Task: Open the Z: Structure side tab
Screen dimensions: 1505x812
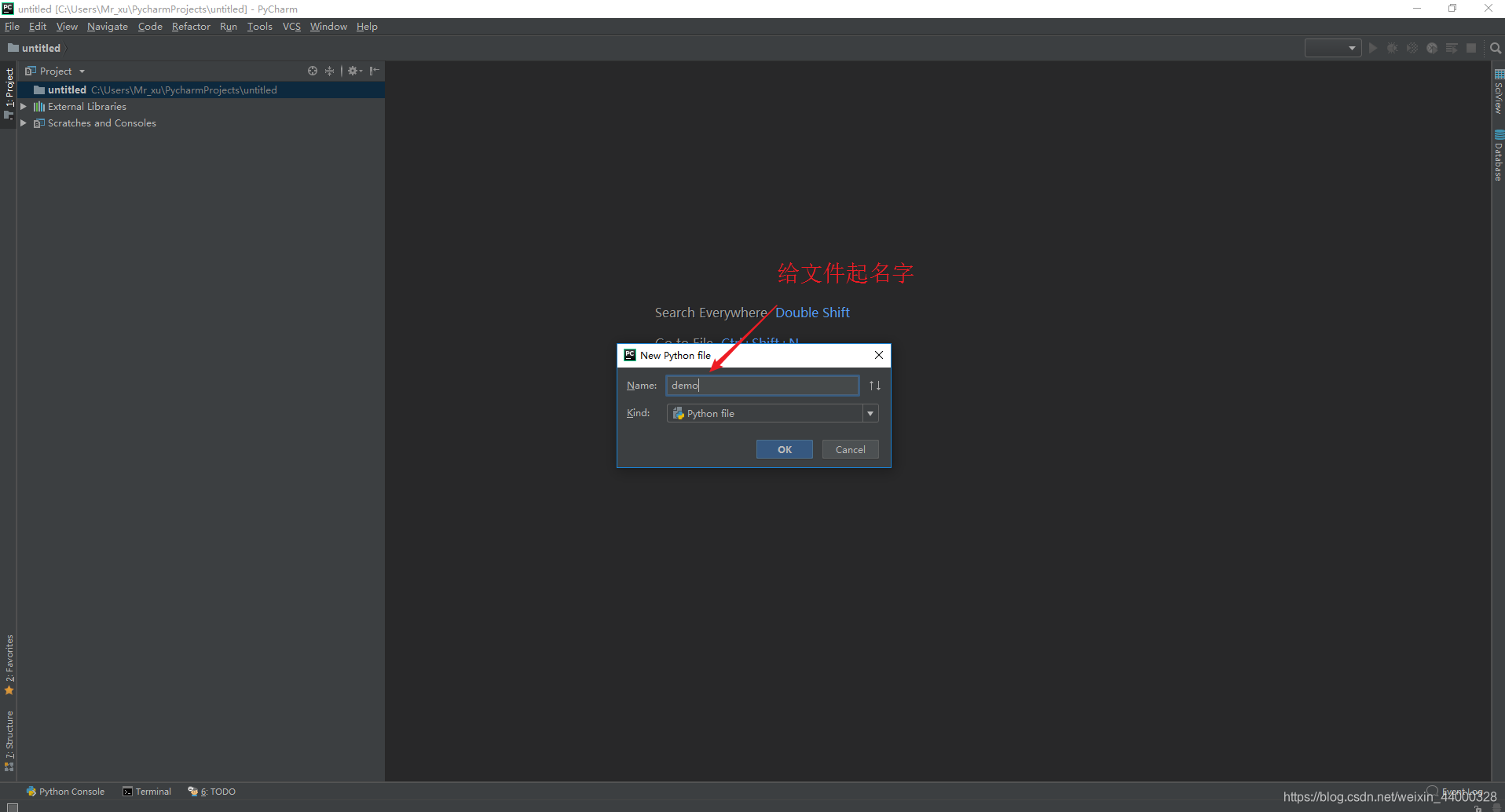Action: pyautogui.click(x=9, y=741)
